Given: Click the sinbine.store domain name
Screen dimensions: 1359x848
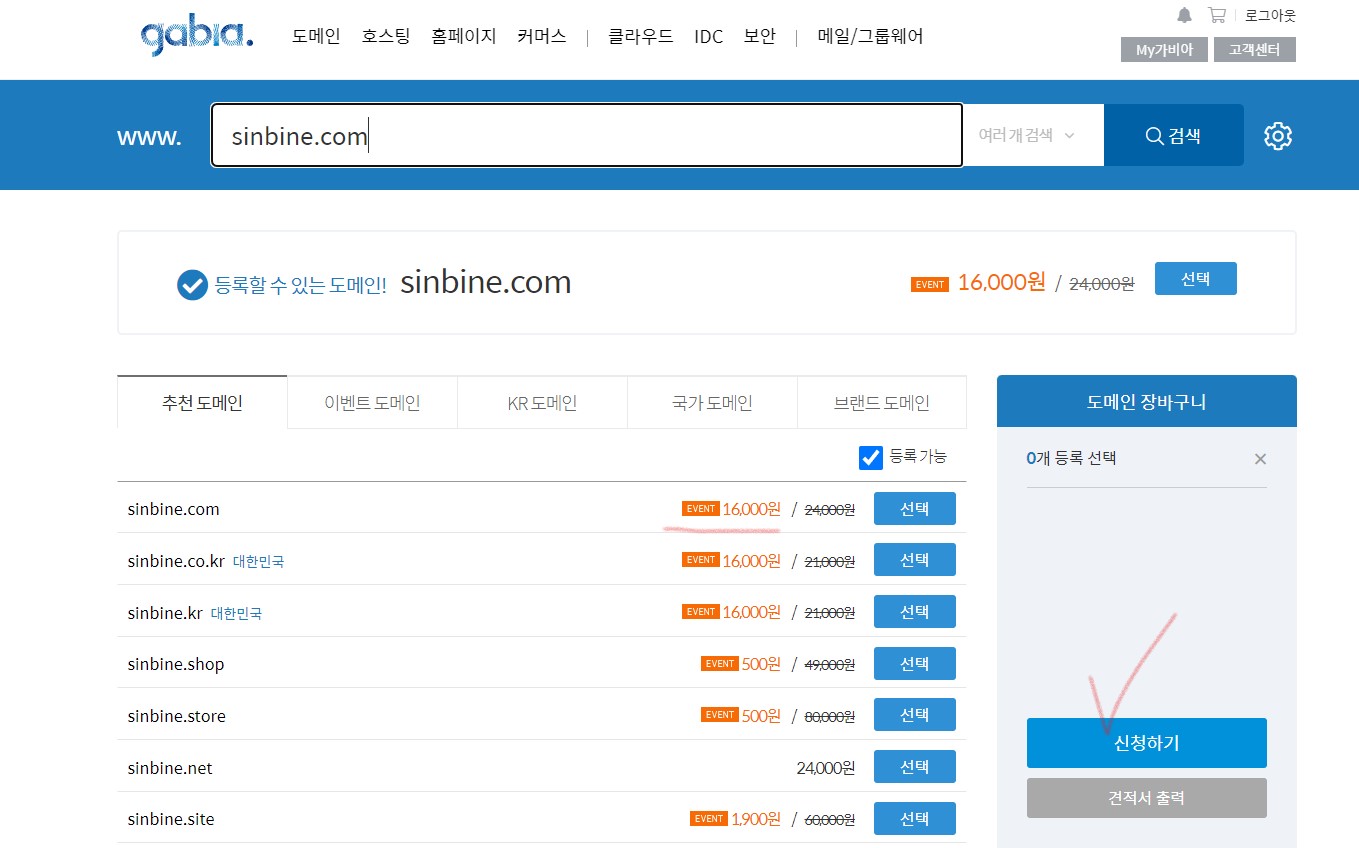Looking at the screenshot, I should click(x=177, y=716).
